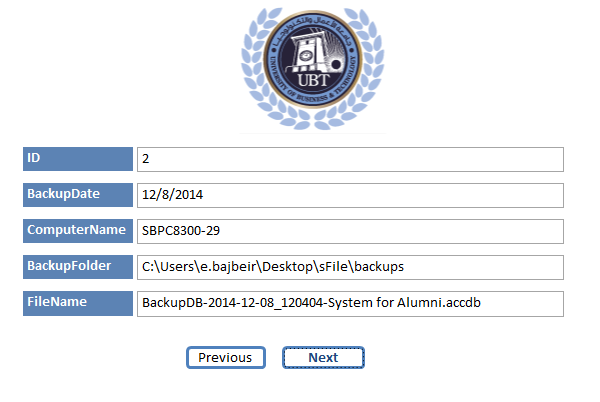Click the FileName label
The image size is (600, 402).
tap(78, 303)
